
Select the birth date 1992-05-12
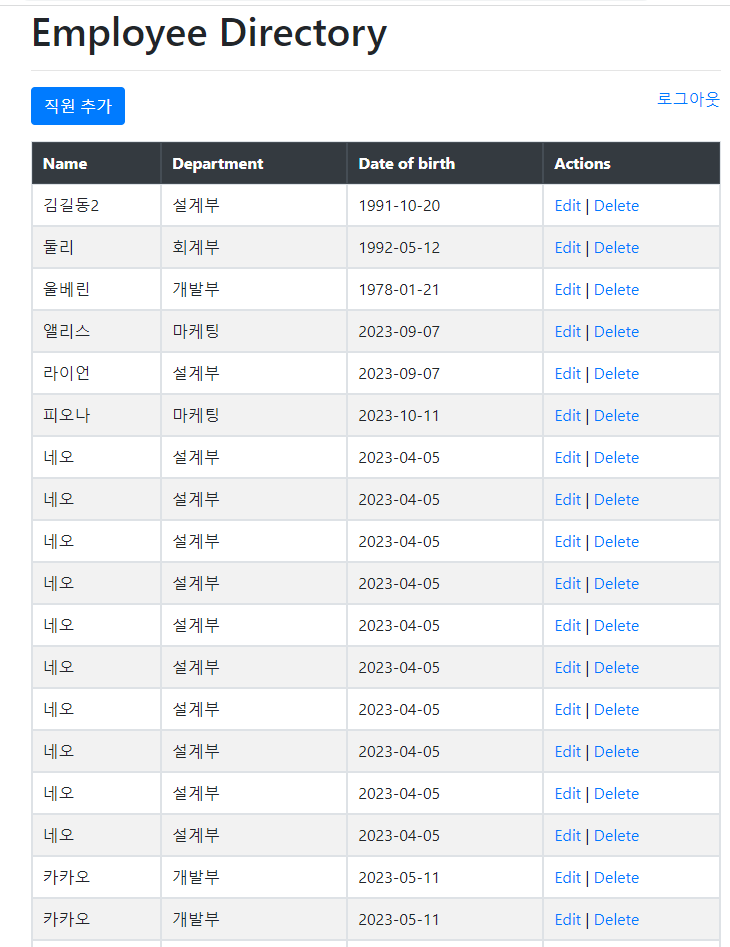click(x=445, y=248)
